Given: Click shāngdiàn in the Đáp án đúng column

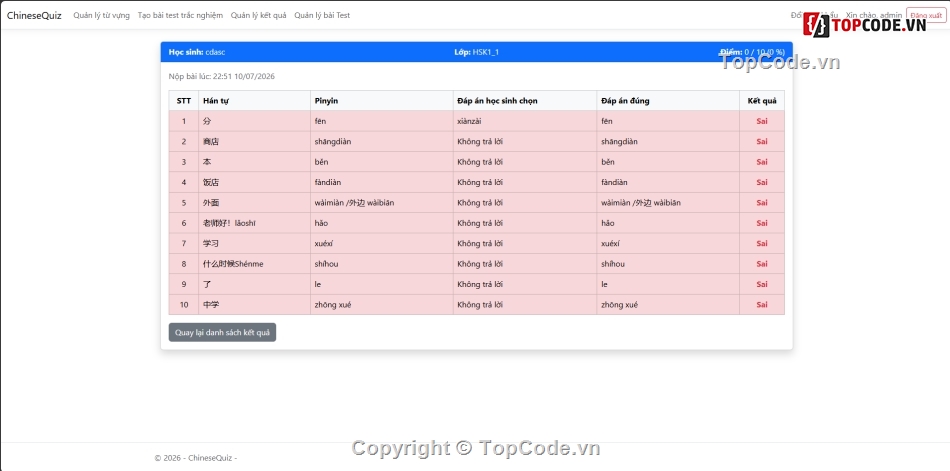Looking at the screenshot, I should click(x=619, y=142).
